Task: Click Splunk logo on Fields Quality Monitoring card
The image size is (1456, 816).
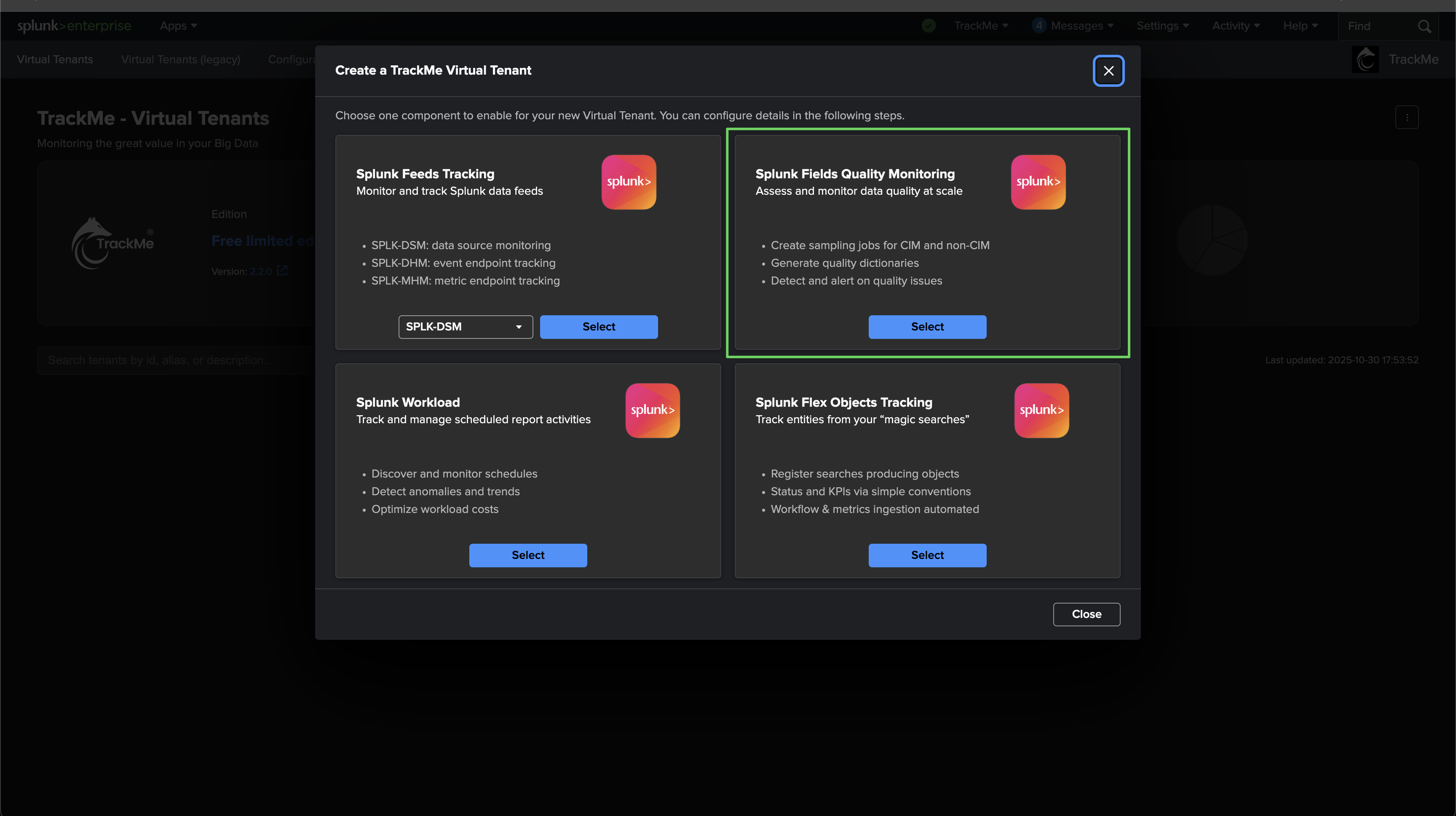Action: coord(1038,182)
